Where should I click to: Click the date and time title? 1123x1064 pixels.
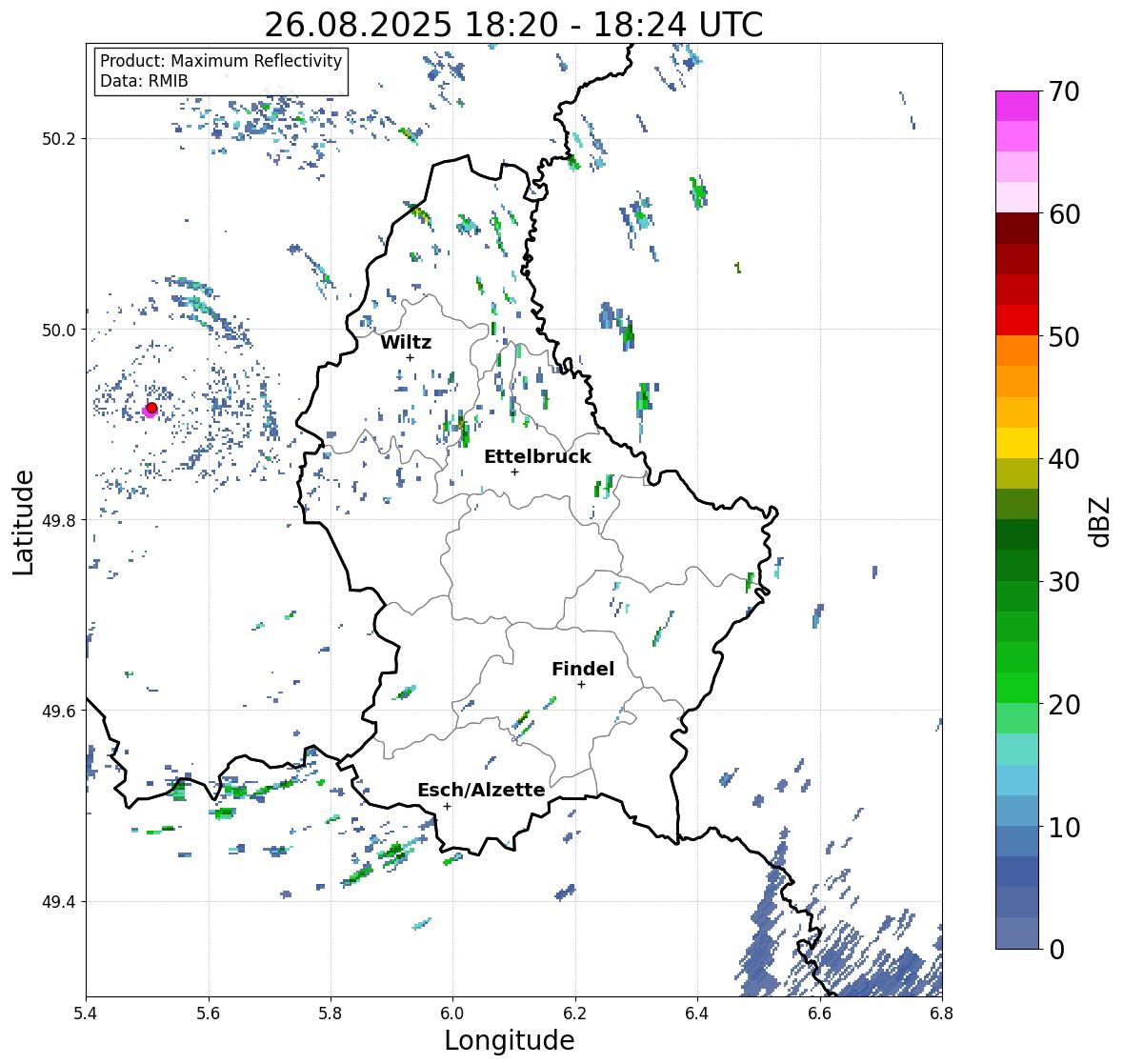[513, 25]
